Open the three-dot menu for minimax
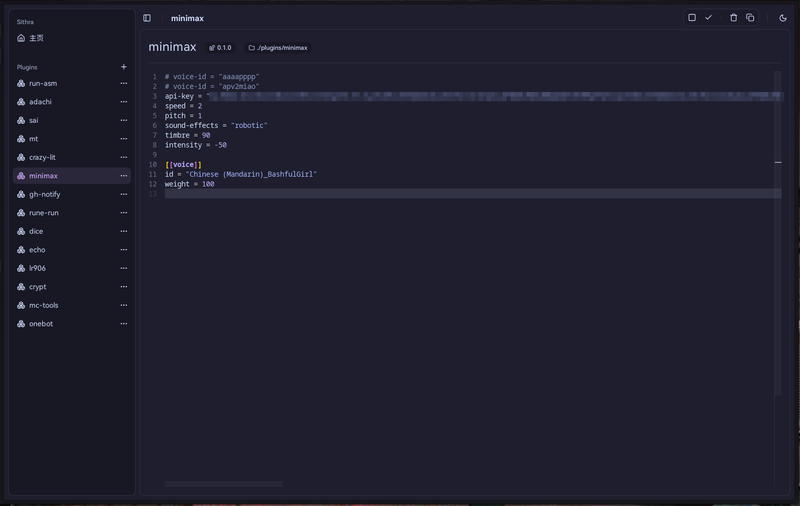 tap(124, 176)
